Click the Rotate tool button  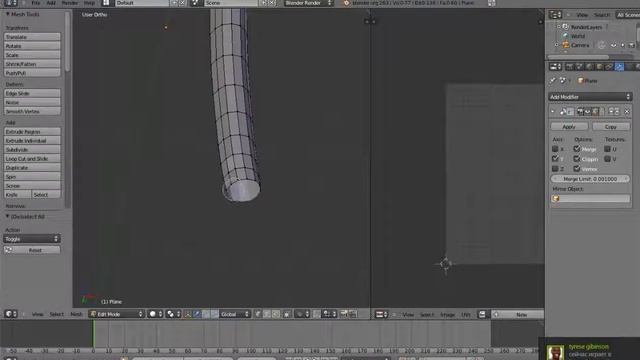click(32, 46)
